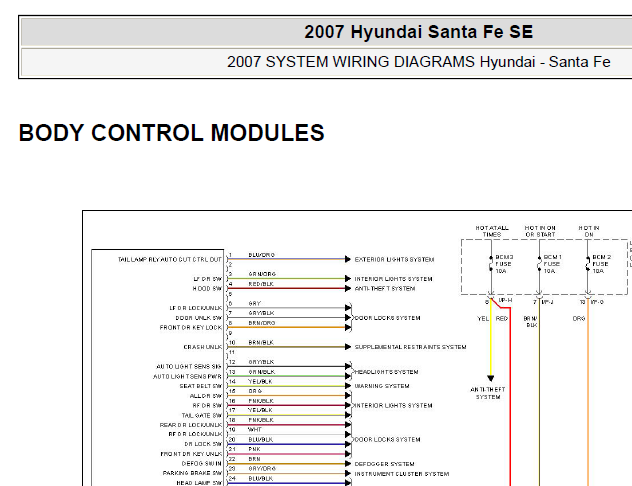Click 'INTERIOR LIGHTS SYSTEM' beside pins 15 to 17
632x486 pixels.
[x=393, y=405]
